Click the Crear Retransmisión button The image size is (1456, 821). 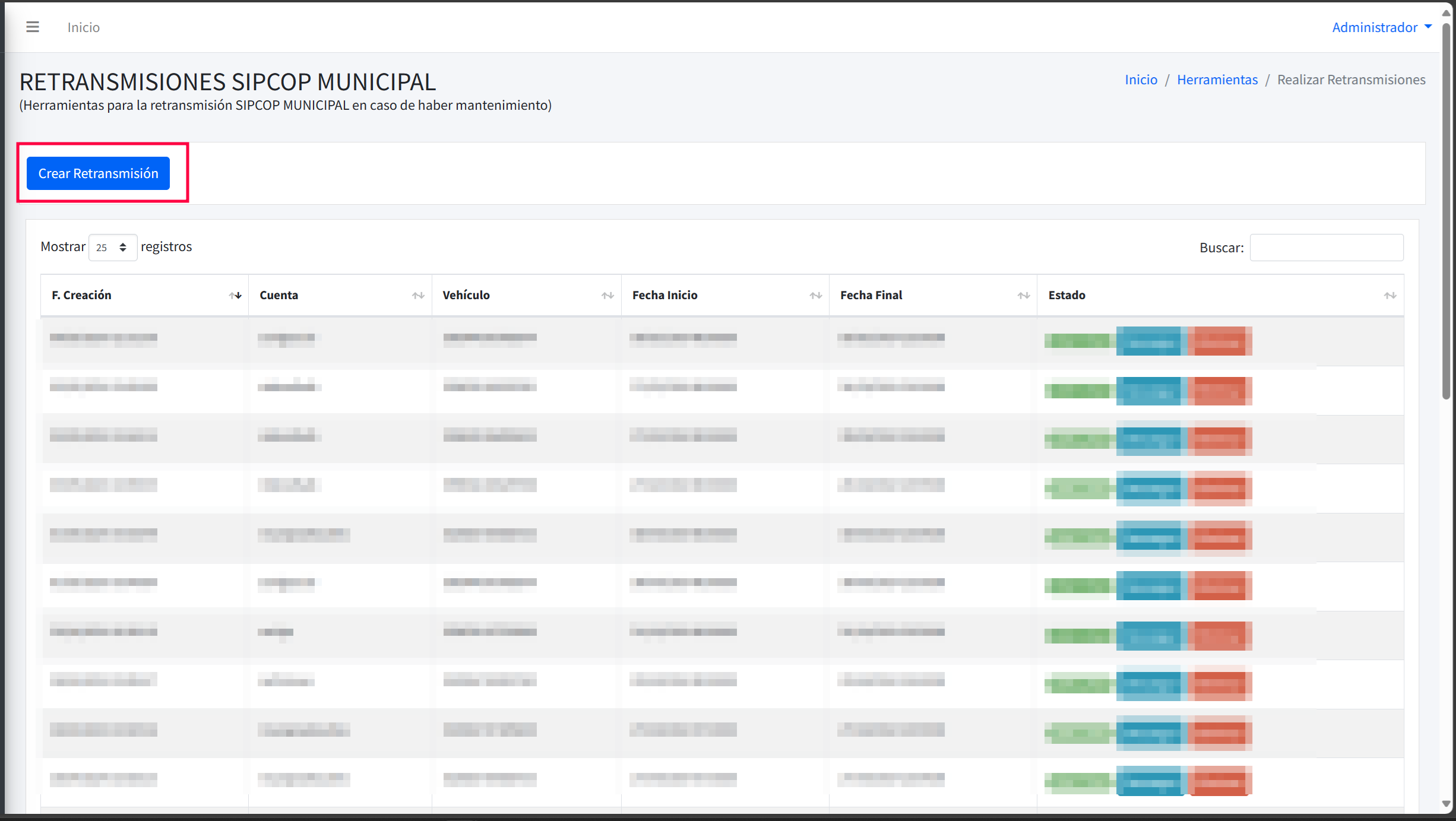98,173
